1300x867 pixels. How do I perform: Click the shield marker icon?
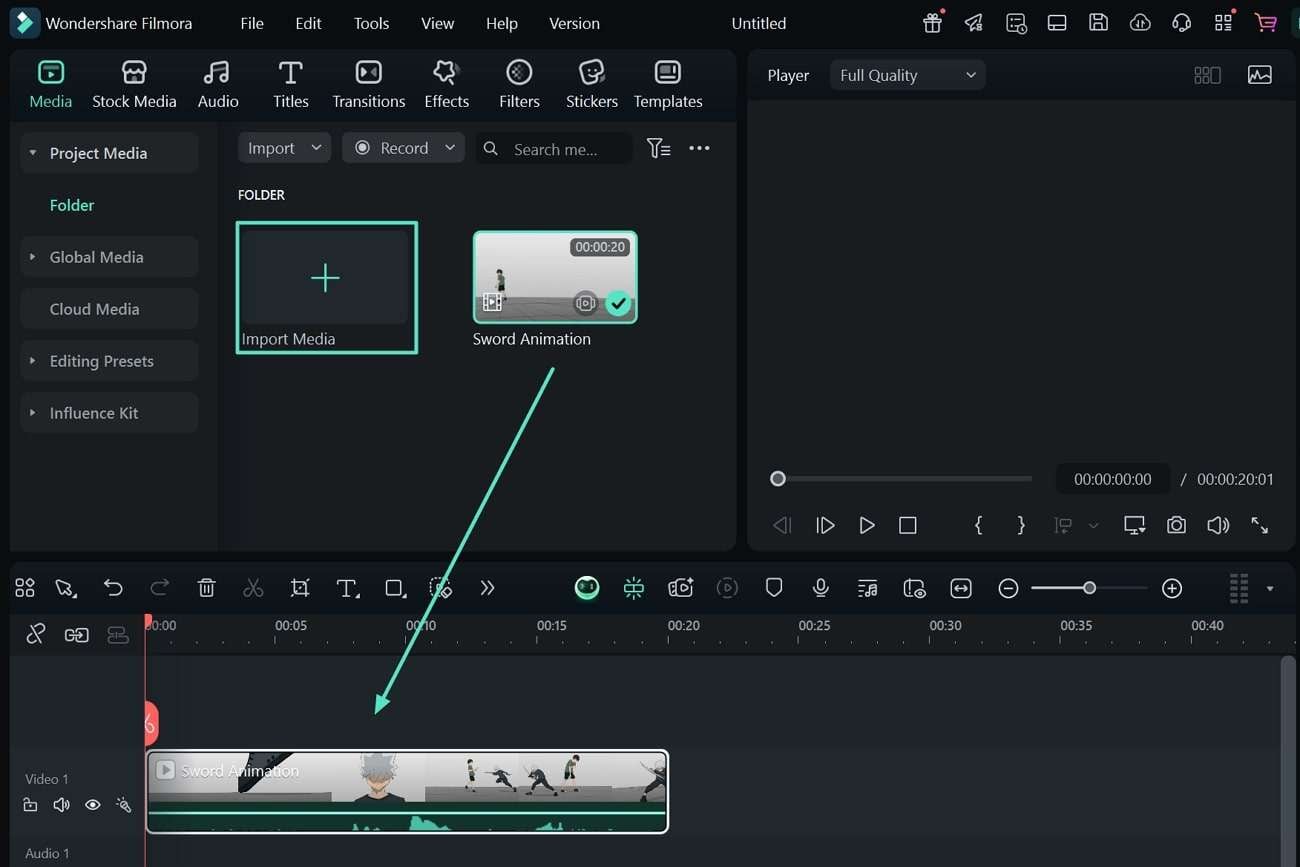click(x=774, y=588)
